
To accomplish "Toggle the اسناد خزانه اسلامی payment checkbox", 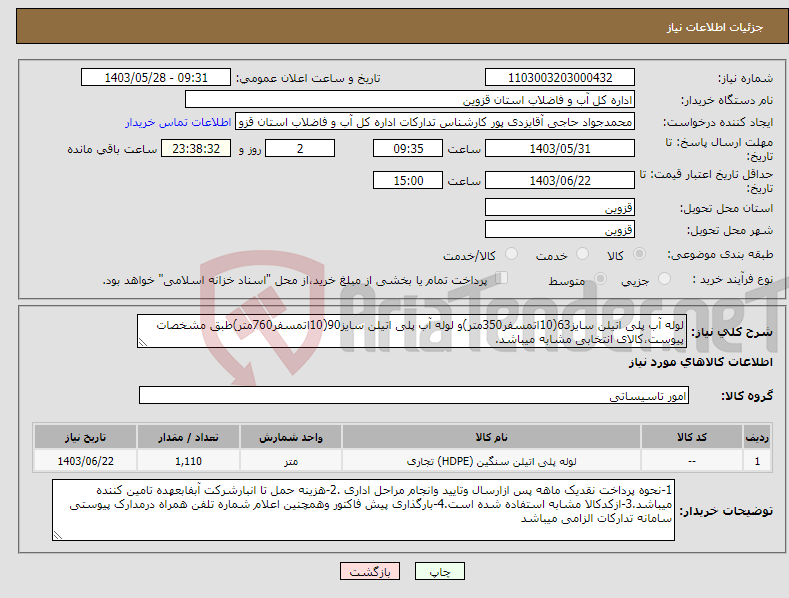I will coord(502,278).
